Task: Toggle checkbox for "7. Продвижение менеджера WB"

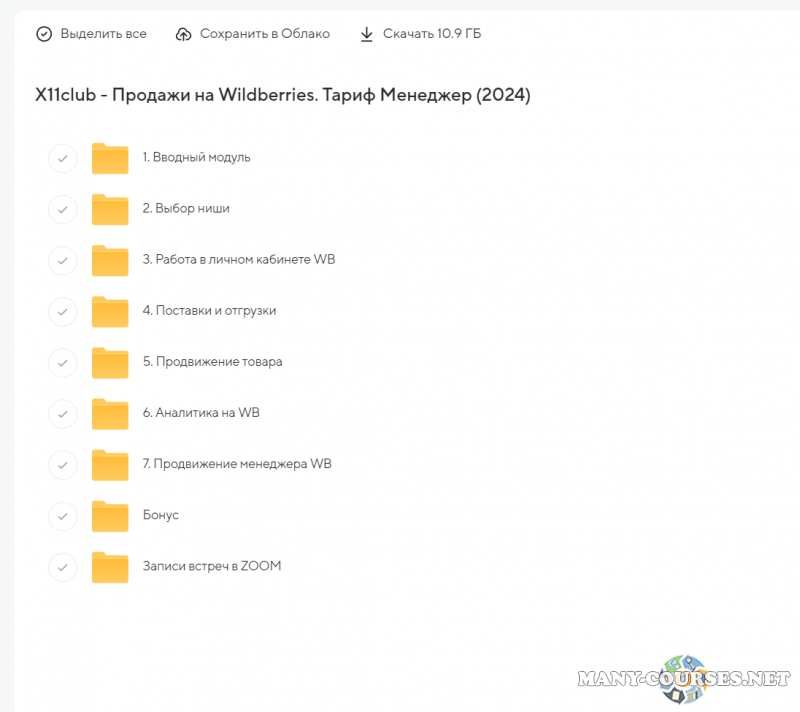Action: click(x=62, y=465)
